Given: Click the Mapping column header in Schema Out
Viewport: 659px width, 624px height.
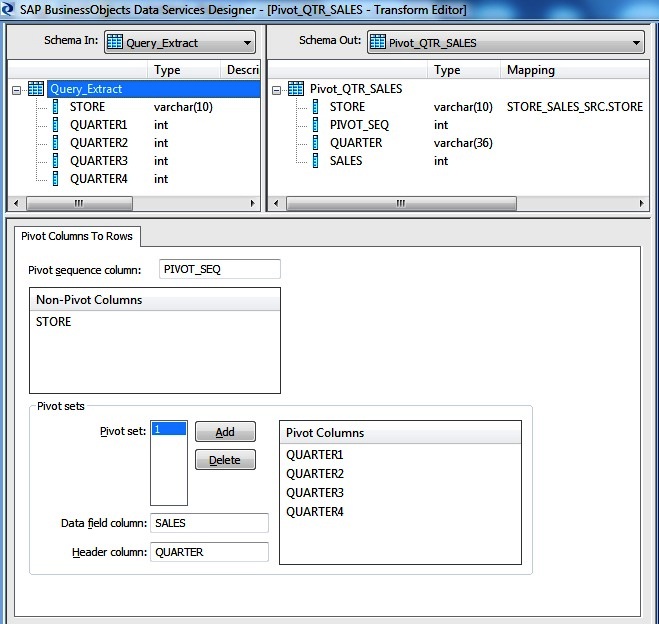Looking at the screenshot, I should tap(574, 70).
